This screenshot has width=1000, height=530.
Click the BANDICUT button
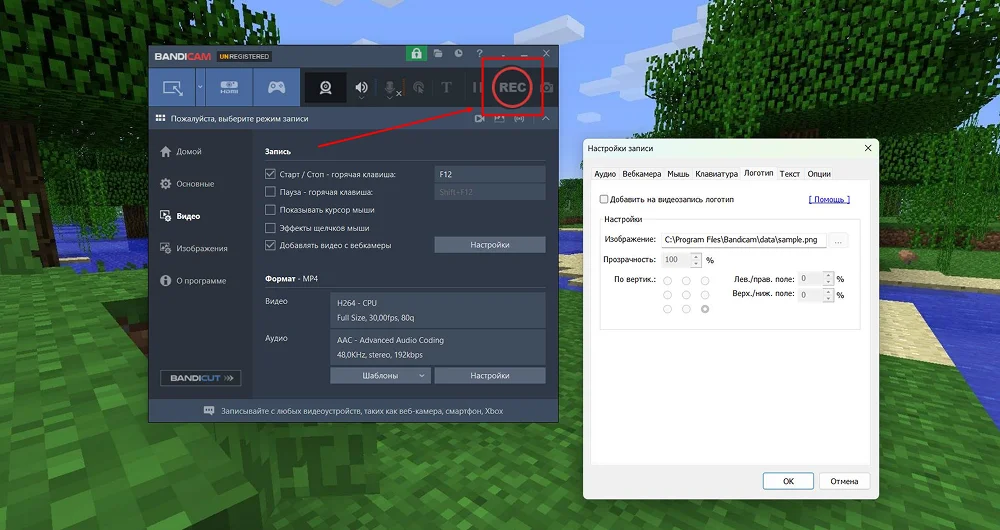[x=200, y=378]
